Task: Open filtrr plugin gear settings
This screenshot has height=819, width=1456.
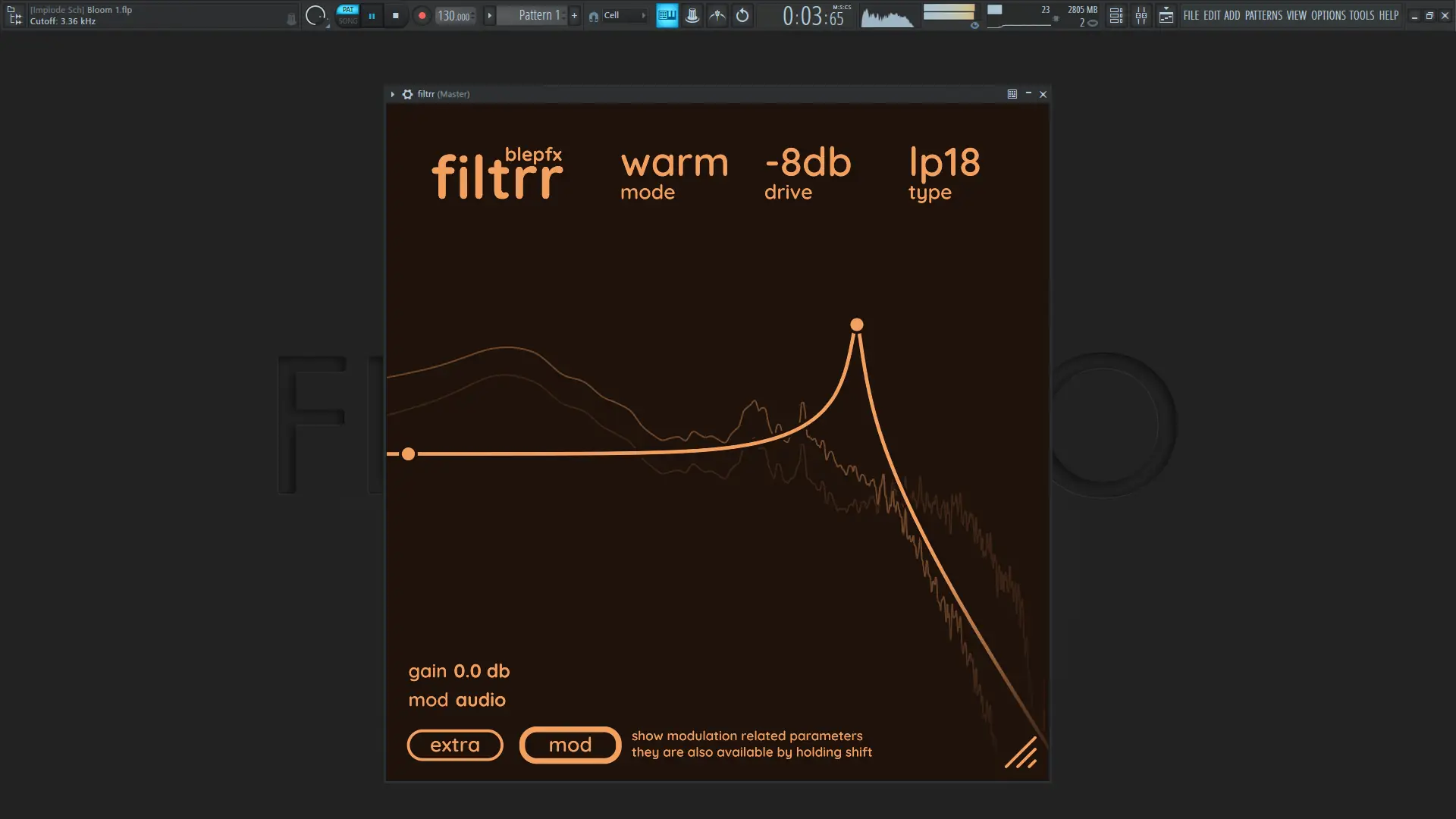Action: (408, 94)
